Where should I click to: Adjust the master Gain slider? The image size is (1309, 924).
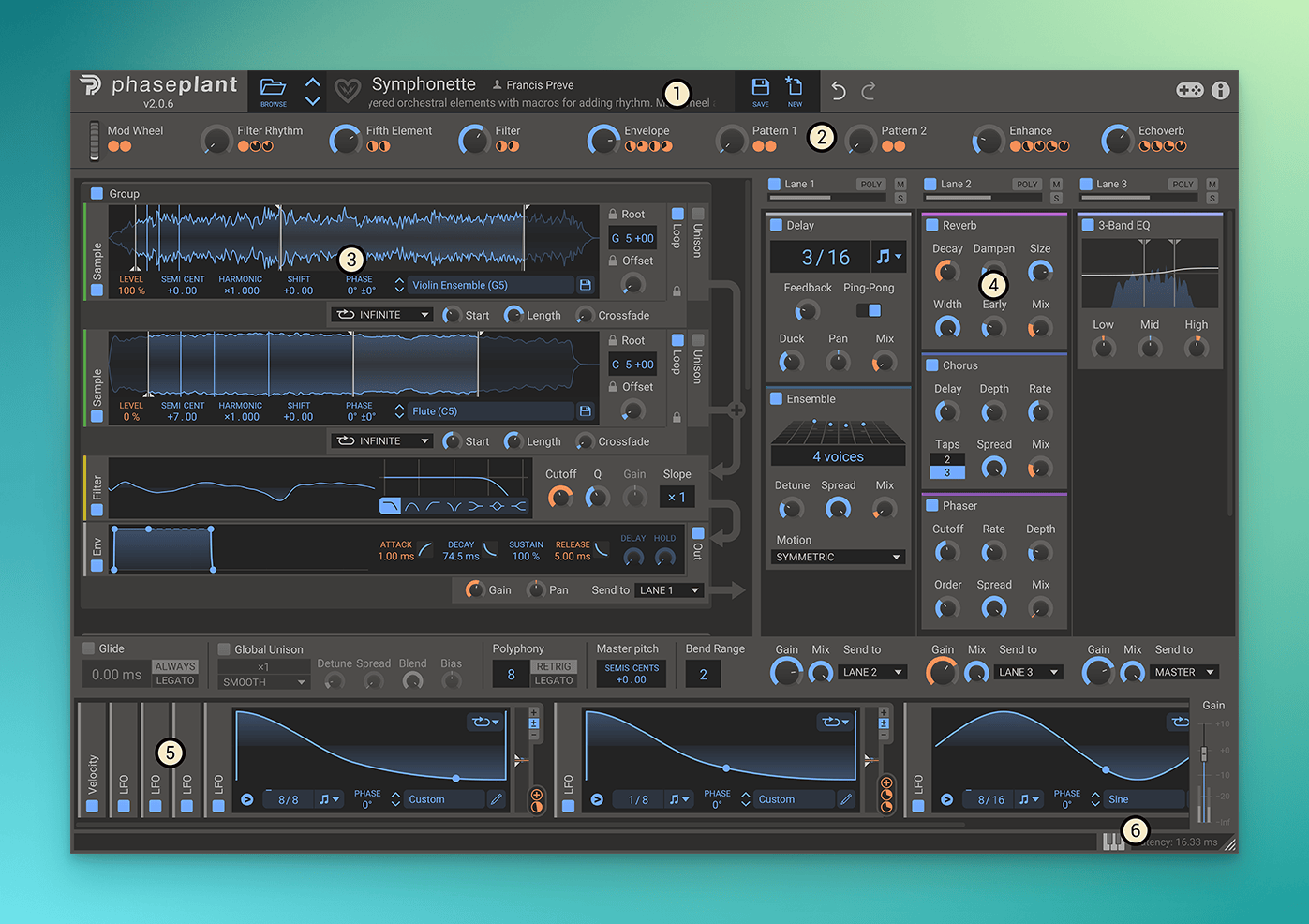click(x=1204, y=754)
